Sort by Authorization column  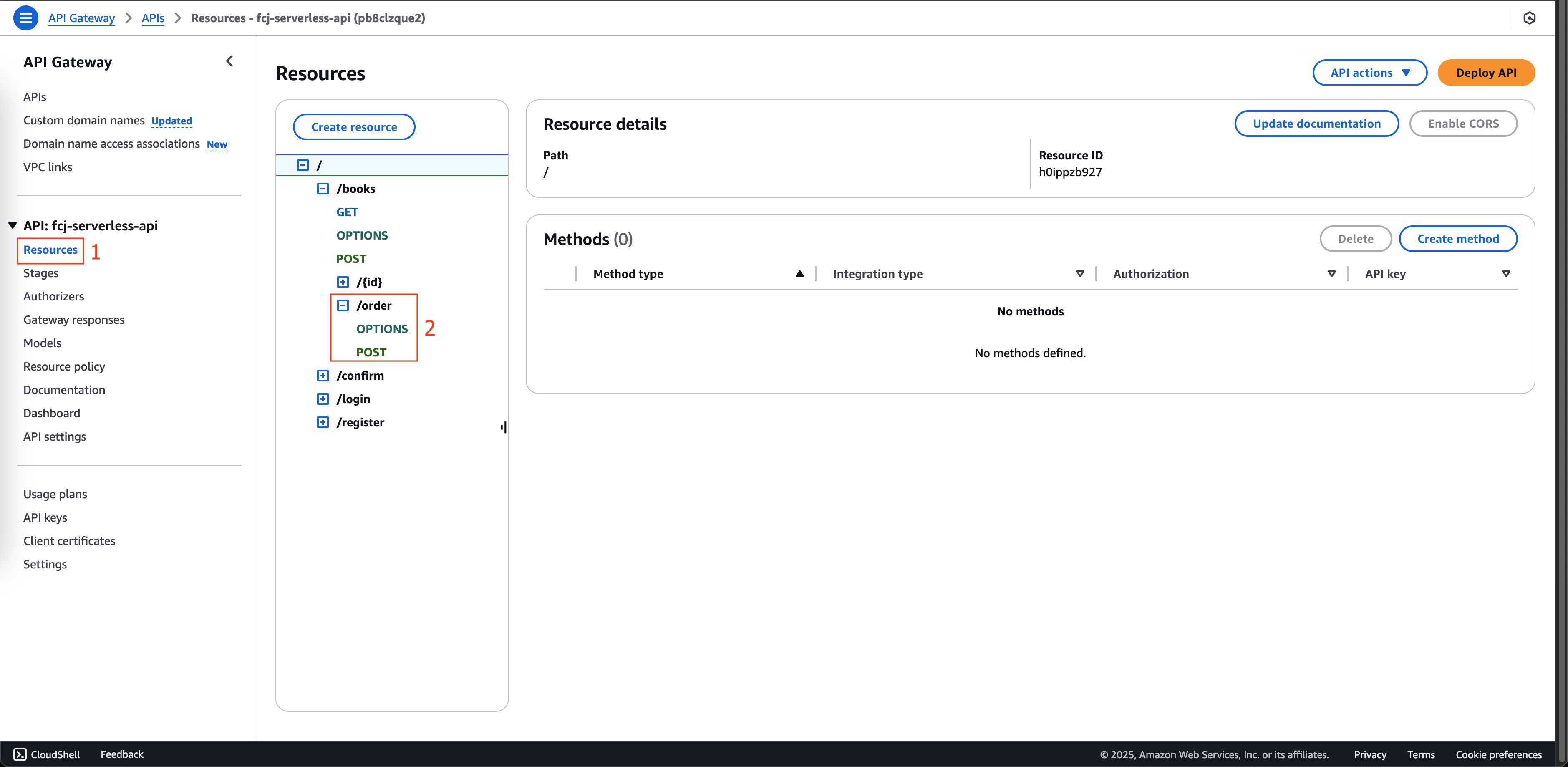click(x=1331, y=274)
